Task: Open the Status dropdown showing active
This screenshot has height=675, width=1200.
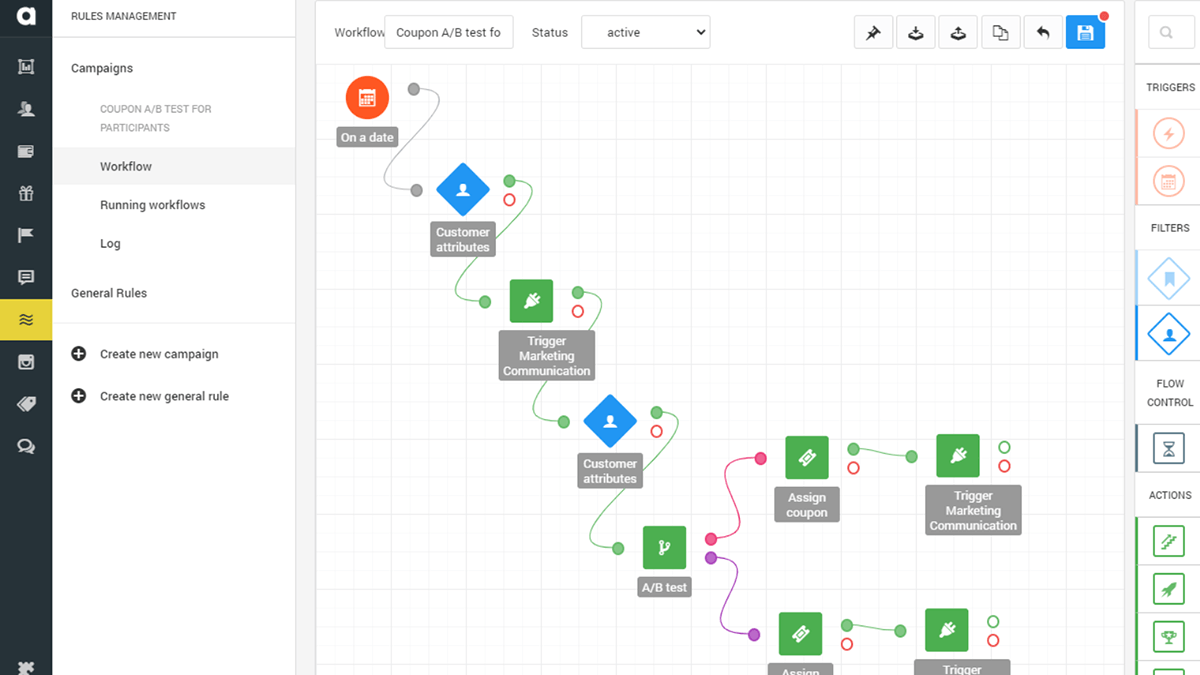Action: [x=645, y=32]
